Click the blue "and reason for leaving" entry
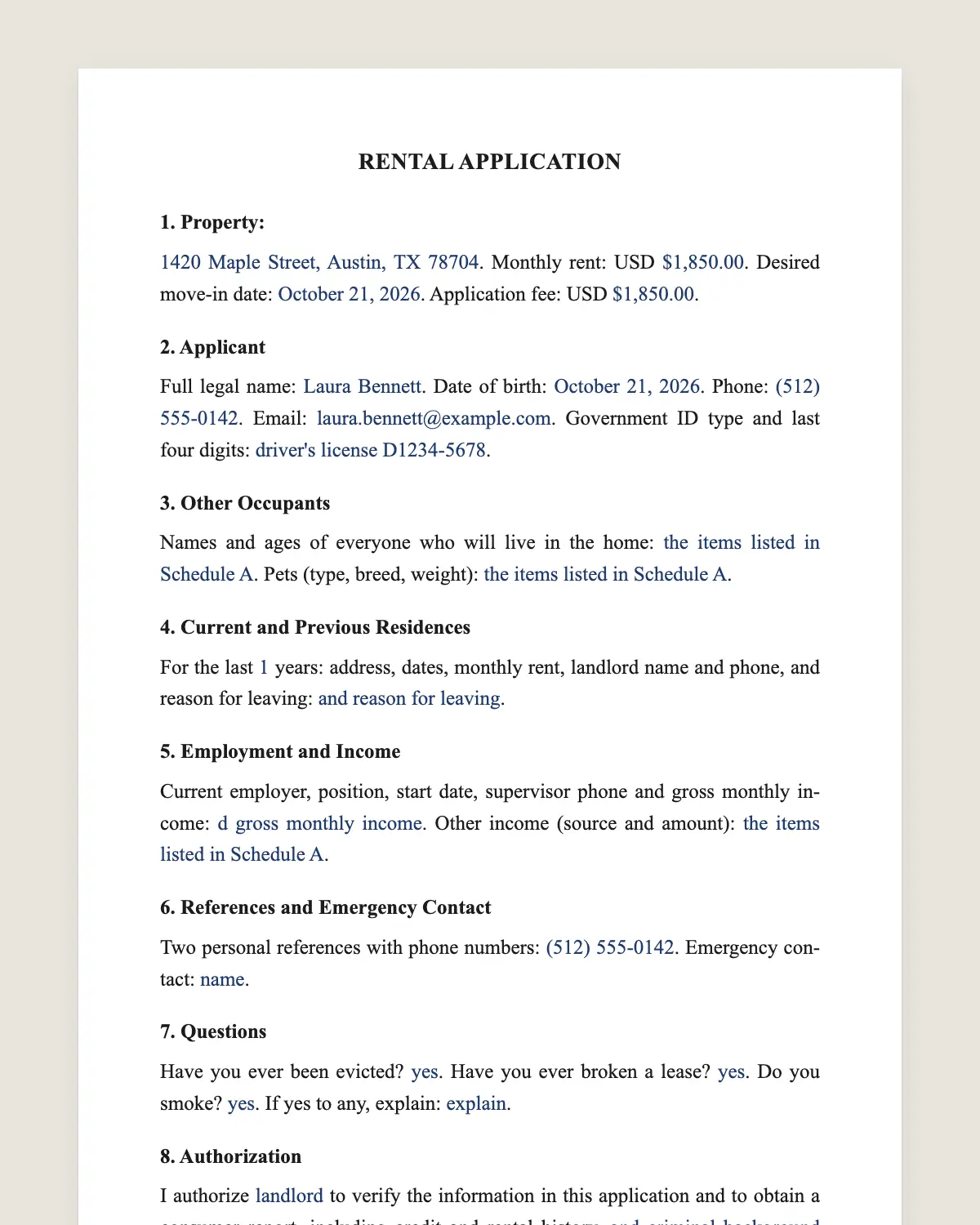The image size is (980, 1225). [x=409, y=698]
